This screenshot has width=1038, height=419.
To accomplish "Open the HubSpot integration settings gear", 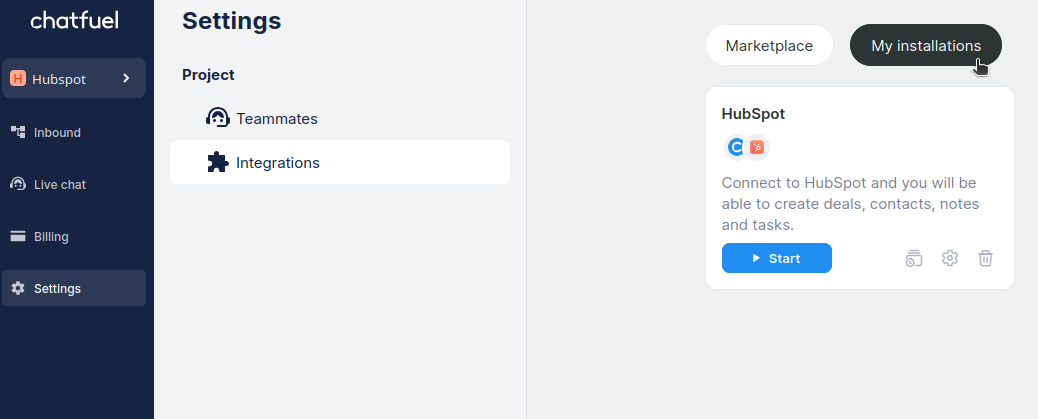I will click(x=950, y=258).
